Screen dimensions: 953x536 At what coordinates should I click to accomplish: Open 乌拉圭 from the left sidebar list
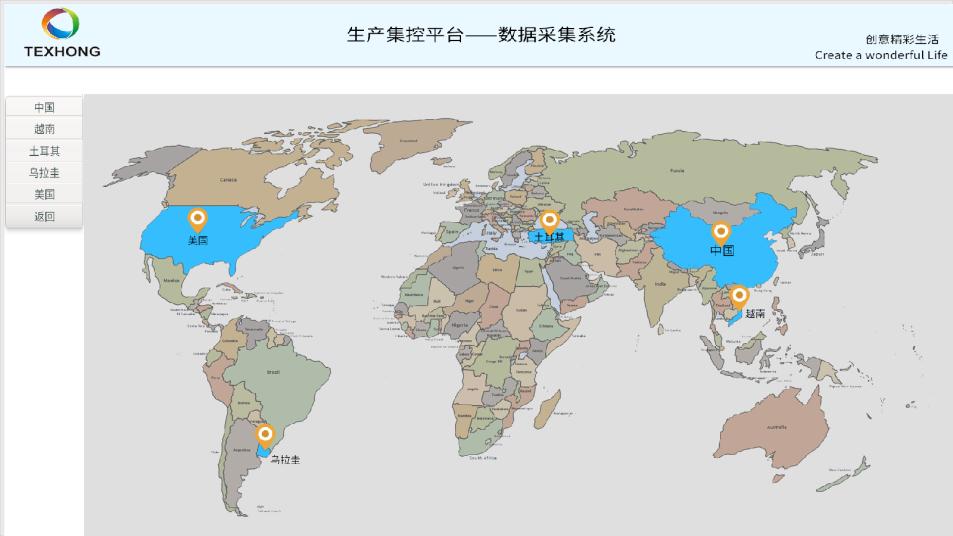click(x=44, y=173)
